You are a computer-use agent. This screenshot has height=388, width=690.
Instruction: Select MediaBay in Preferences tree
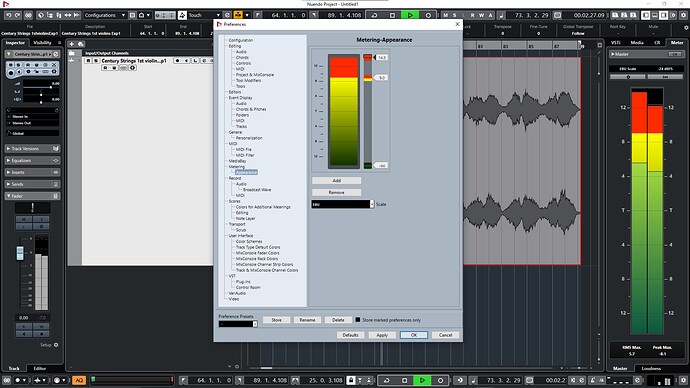[x=237, y=161]
